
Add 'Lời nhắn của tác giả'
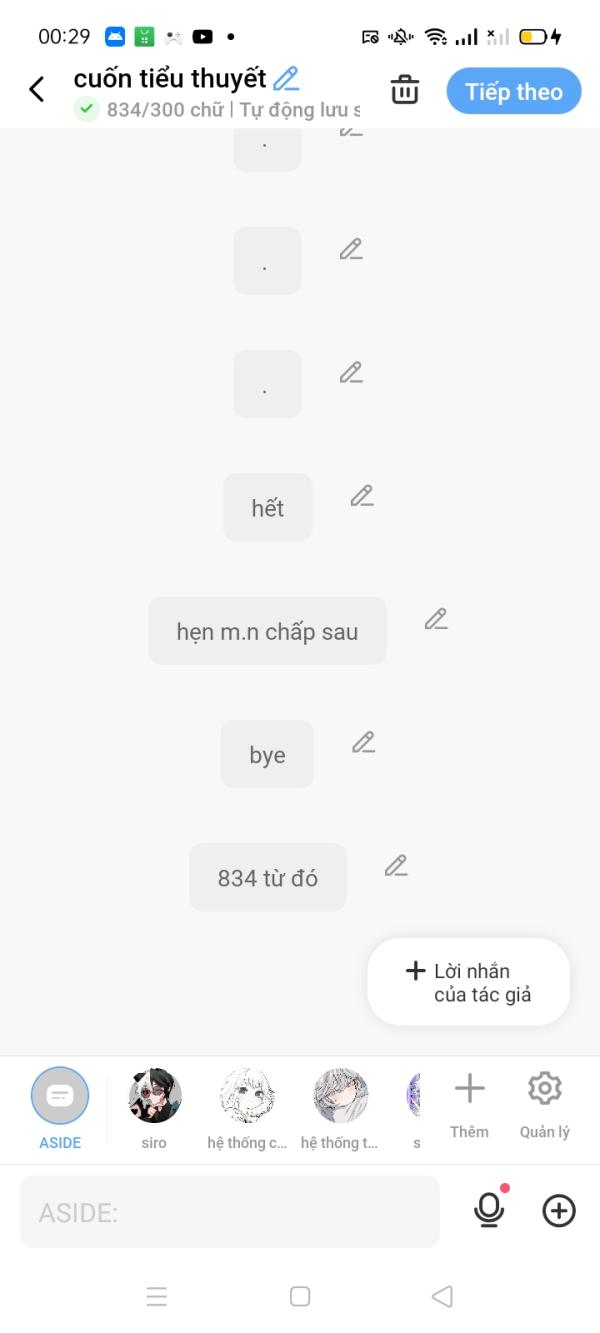pos(468,982)
